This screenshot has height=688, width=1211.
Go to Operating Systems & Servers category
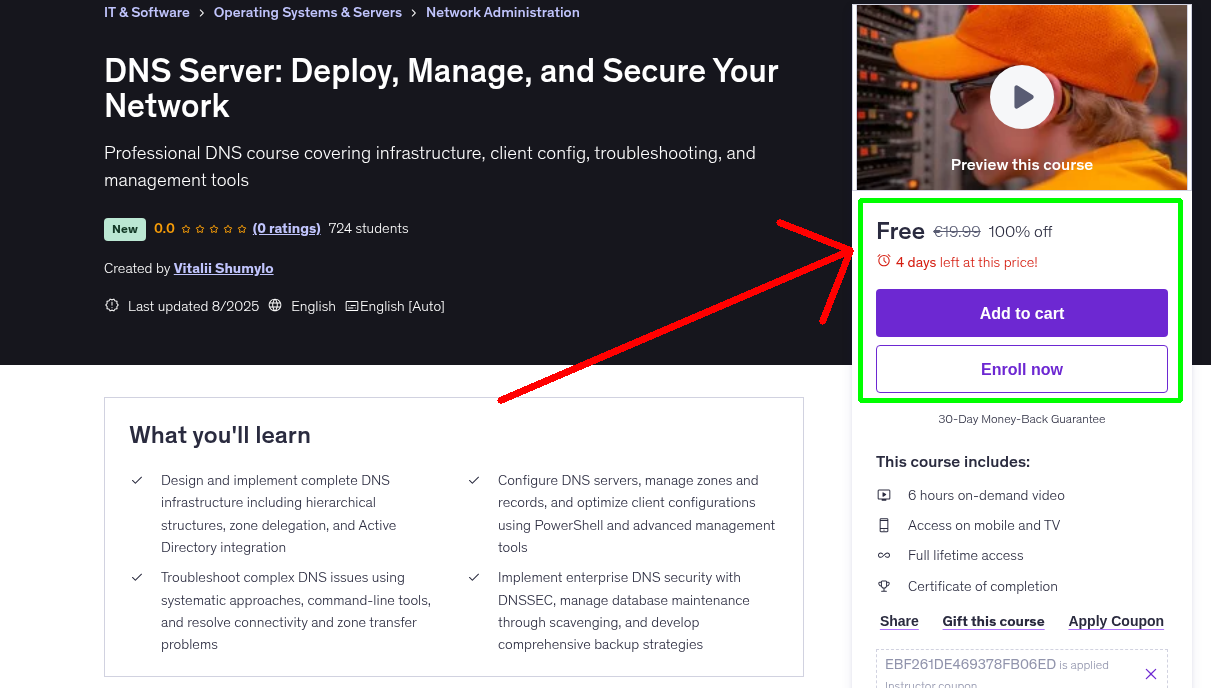coord(307,13)
